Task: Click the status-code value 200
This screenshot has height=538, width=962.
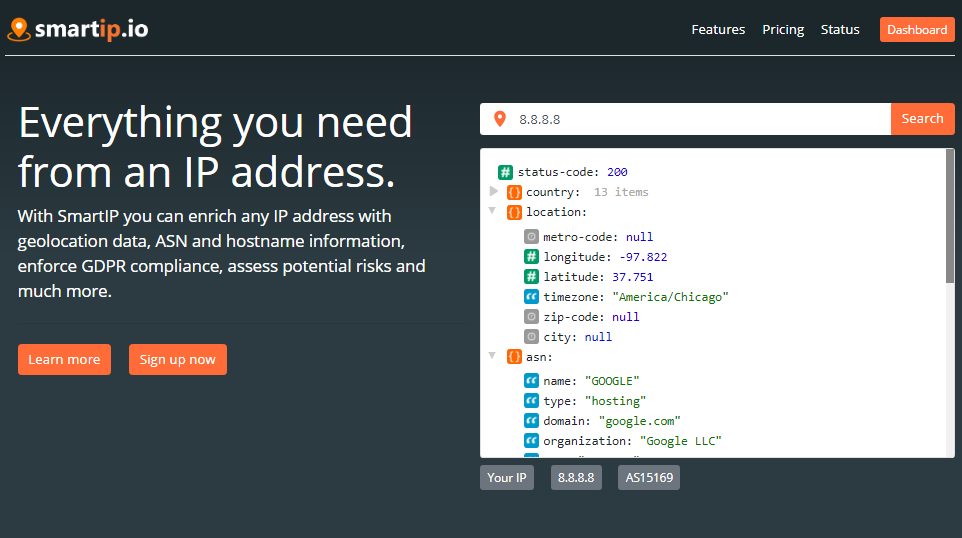Action: (x=617, y=172)
